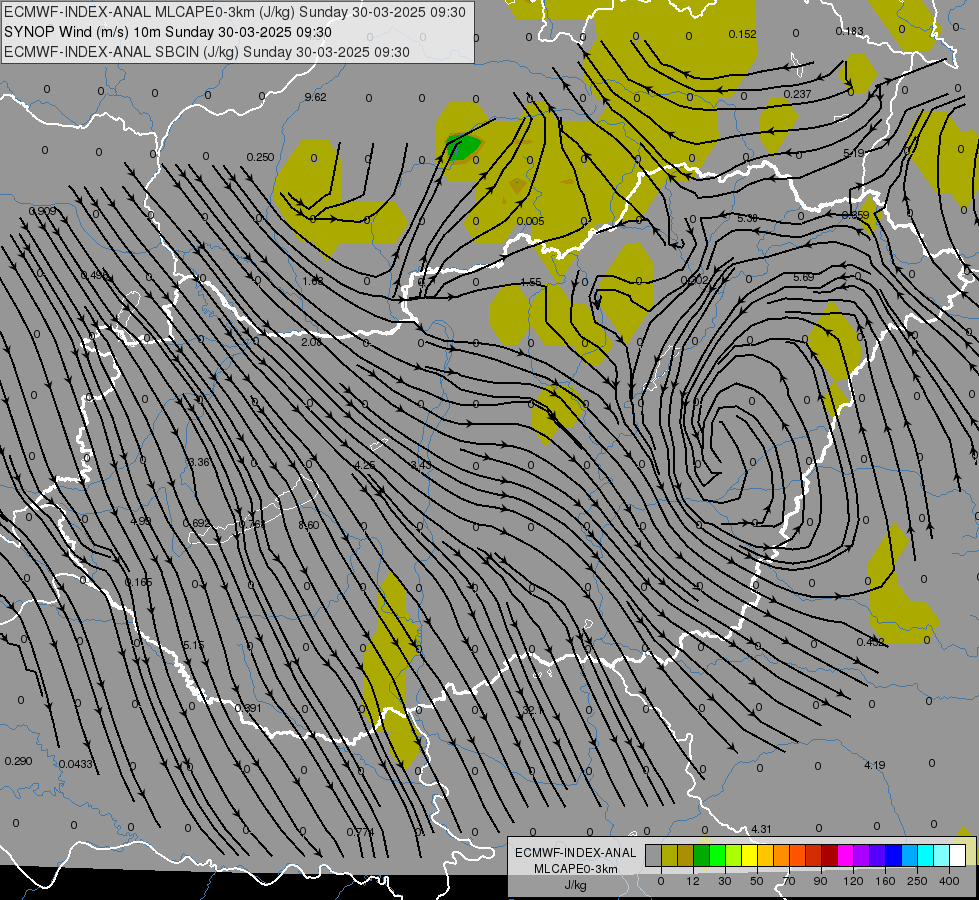Click the lime yellow-green legend swatch
The width and height of the screenshot is (979, 900).
[734, 855]
